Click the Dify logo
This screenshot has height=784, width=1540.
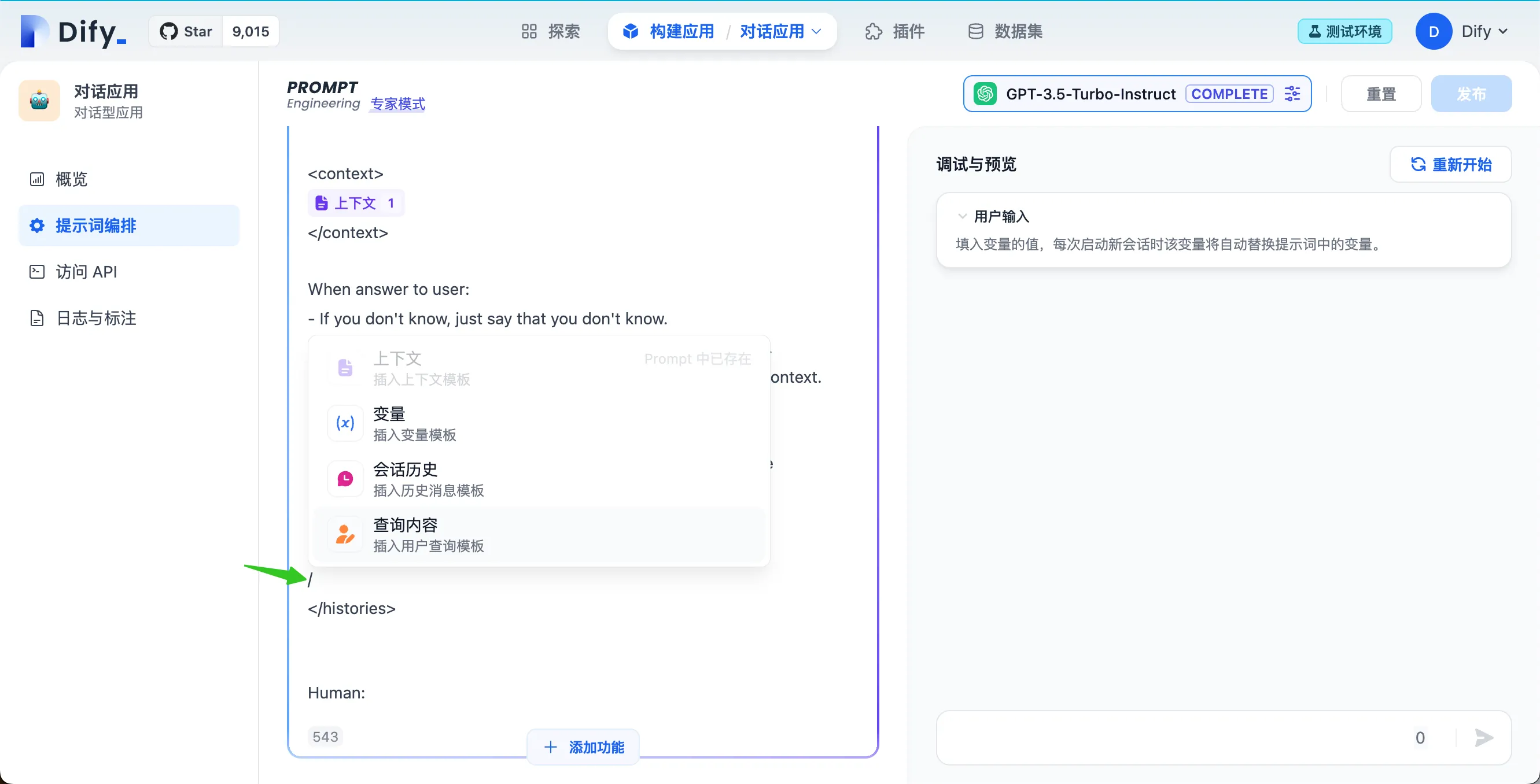(x=73, y=32)
